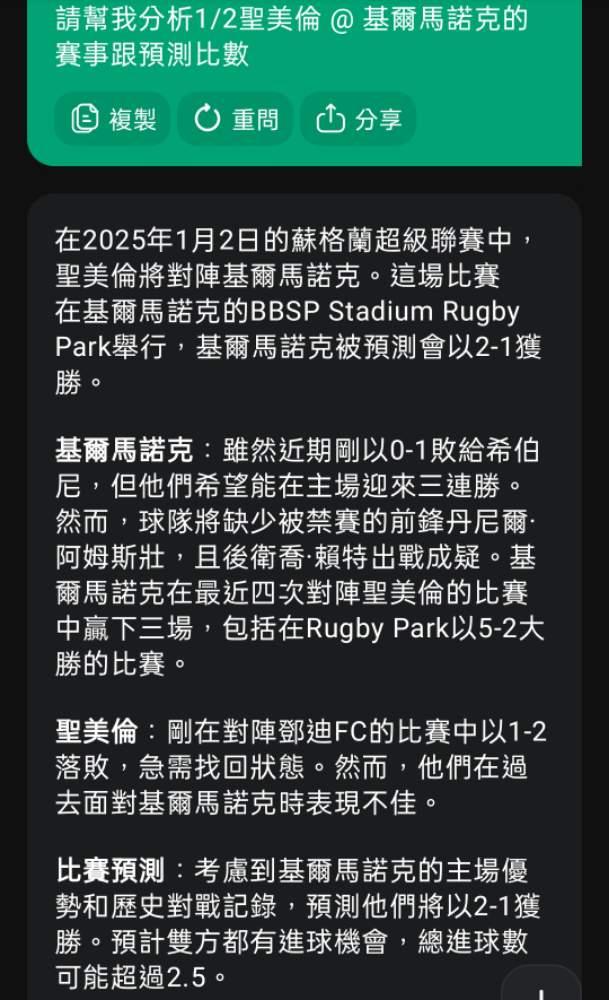Click the copy icon beside 複製

pos(85,120)
